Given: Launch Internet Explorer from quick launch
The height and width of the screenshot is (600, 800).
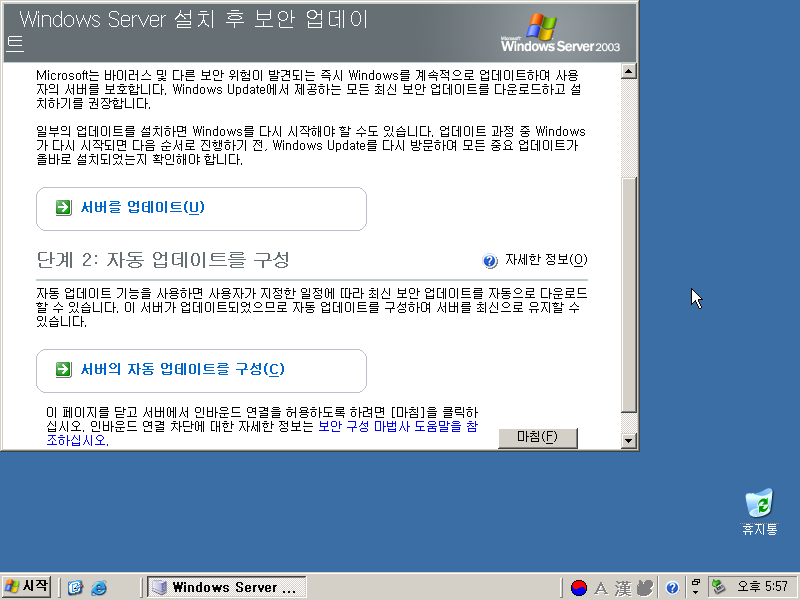Looking at the screenshot, I should coord(99,588).
